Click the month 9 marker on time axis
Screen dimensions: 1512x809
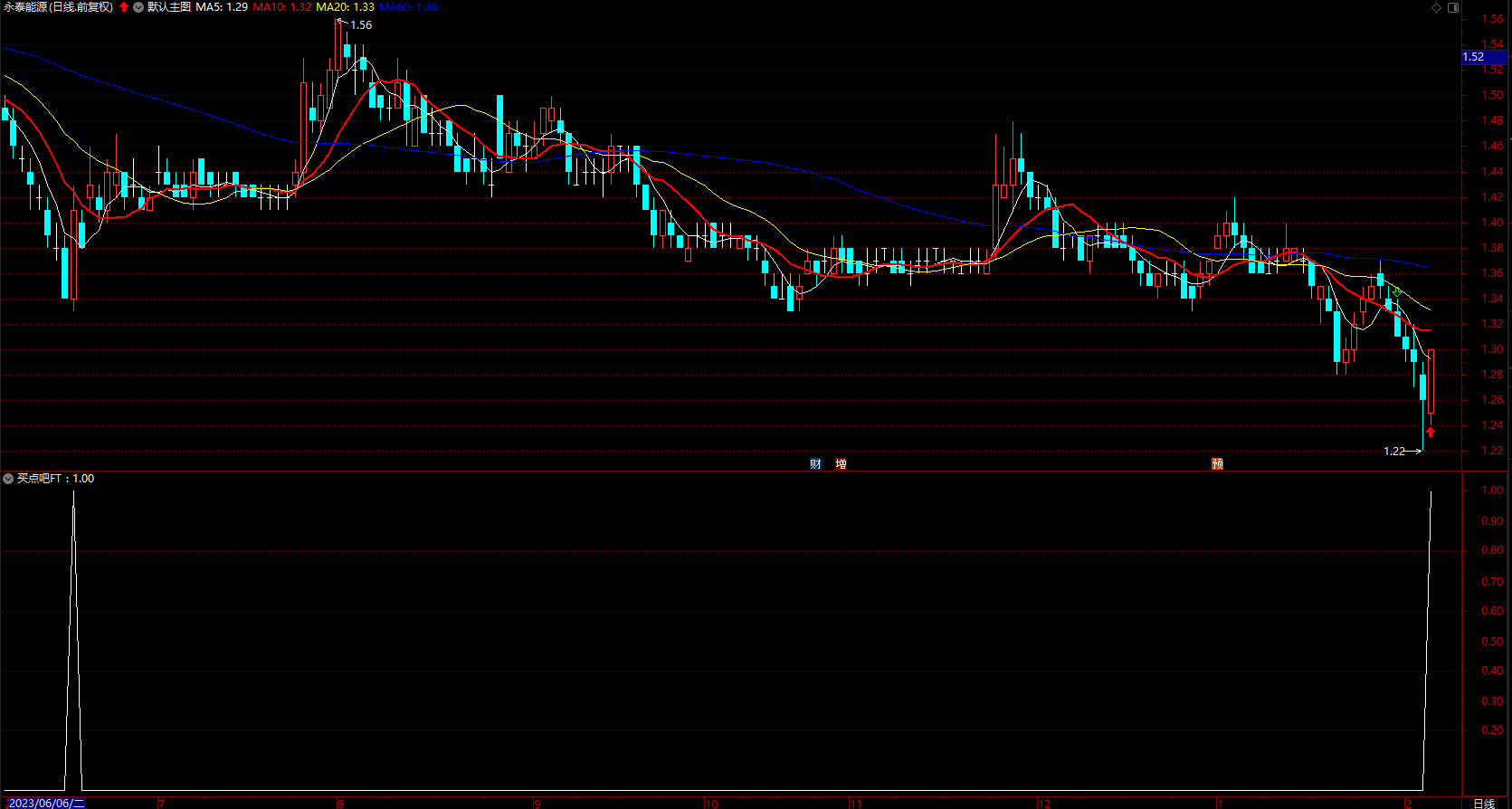[537, 803]
